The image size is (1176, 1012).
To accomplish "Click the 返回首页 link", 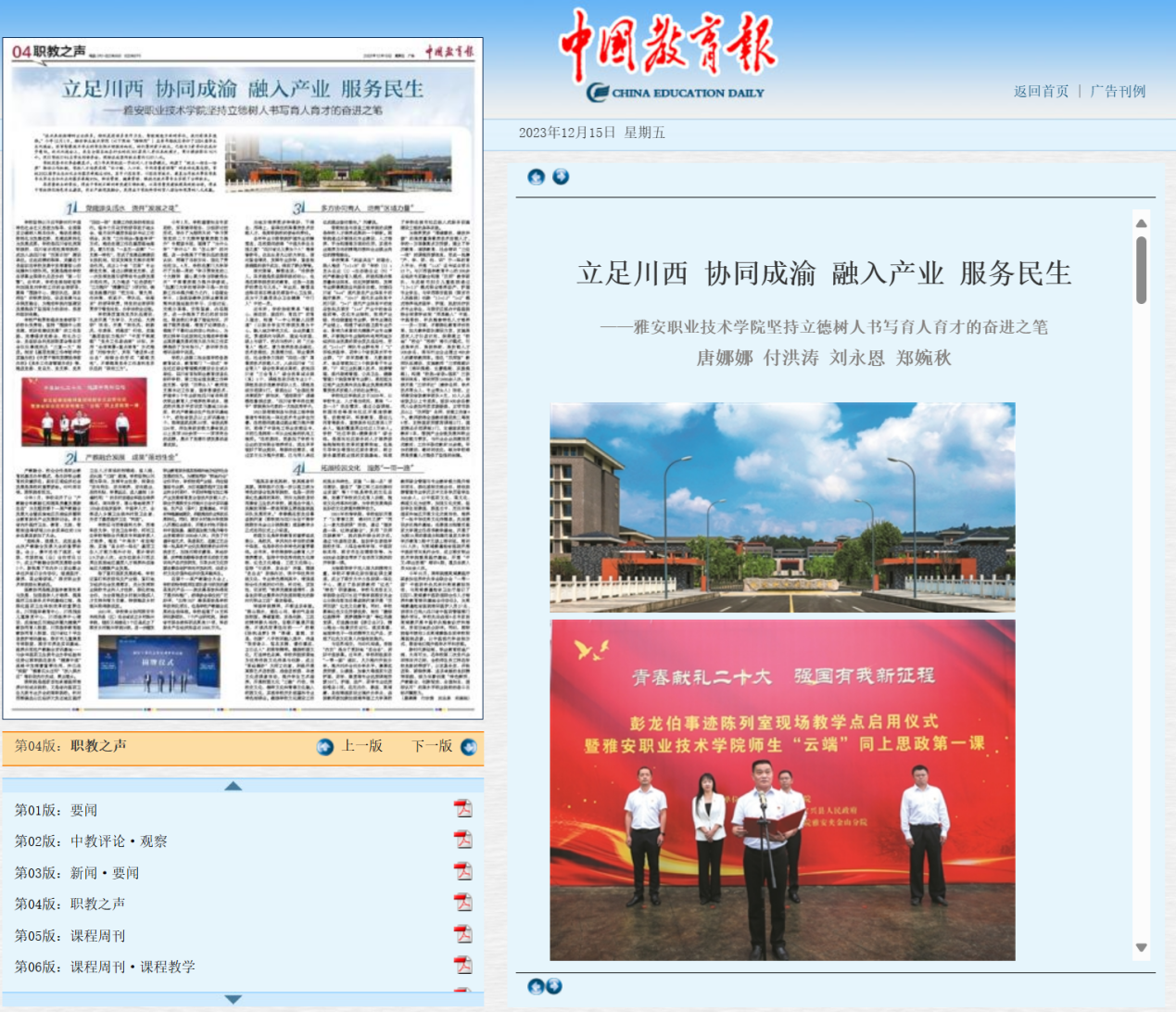I will [1041, 91].
